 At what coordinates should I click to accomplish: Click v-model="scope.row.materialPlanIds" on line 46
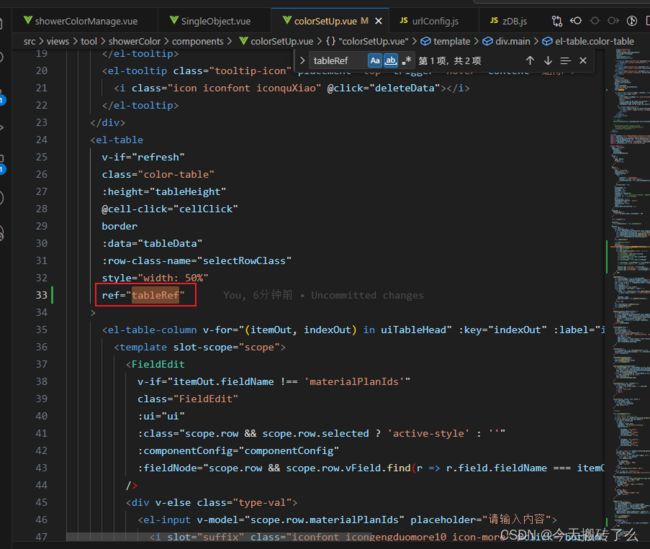click(x=301, y=520)
